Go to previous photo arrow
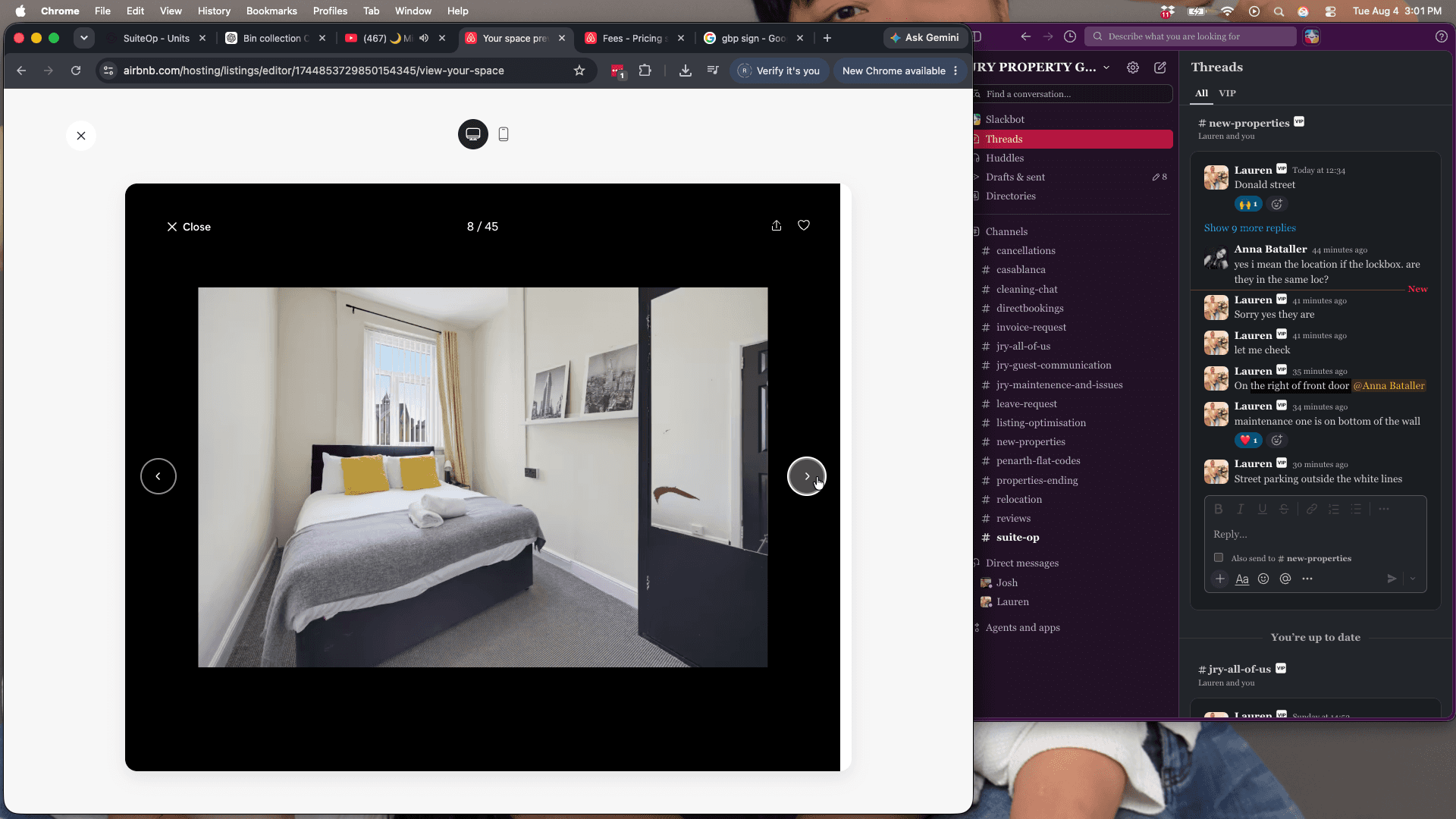This screenshot has height=819, width=1456. pyautogui.click(x=158, y=476)
